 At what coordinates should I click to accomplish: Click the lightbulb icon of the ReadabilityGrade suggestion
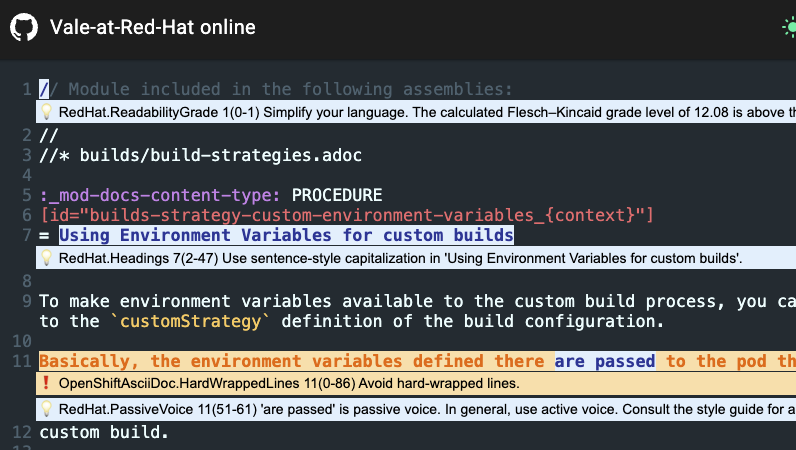click(x=46, y=112)
